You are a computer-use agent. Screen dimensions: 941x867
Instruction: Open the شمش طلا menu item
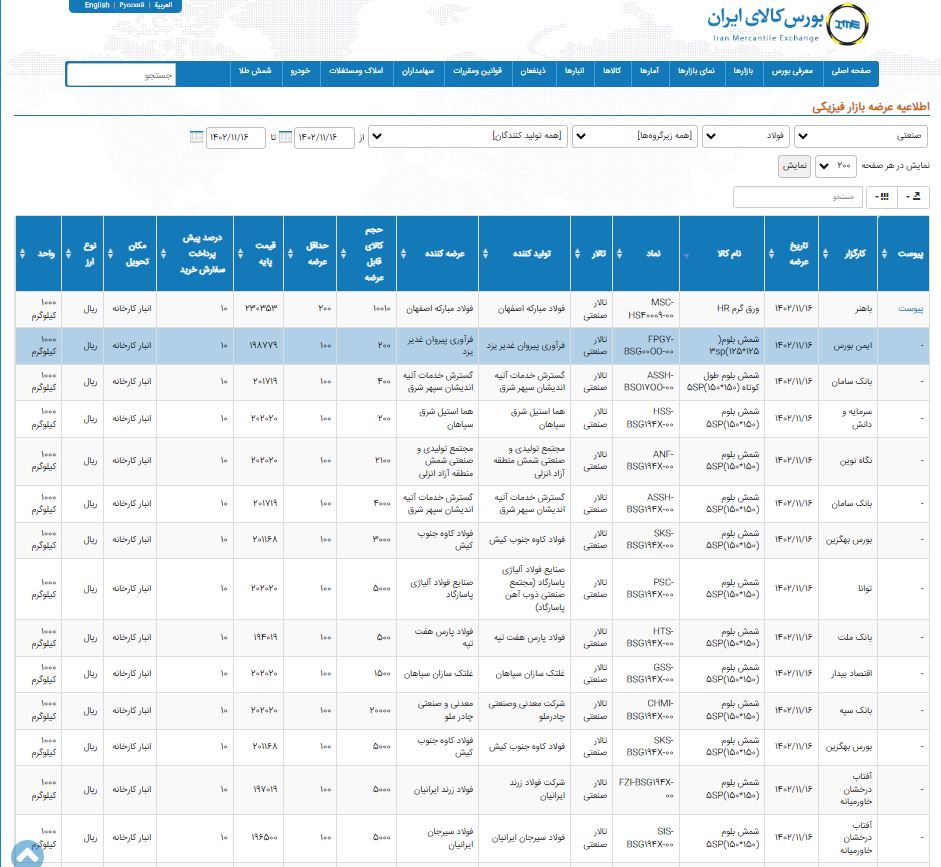[x=255, y=71]
